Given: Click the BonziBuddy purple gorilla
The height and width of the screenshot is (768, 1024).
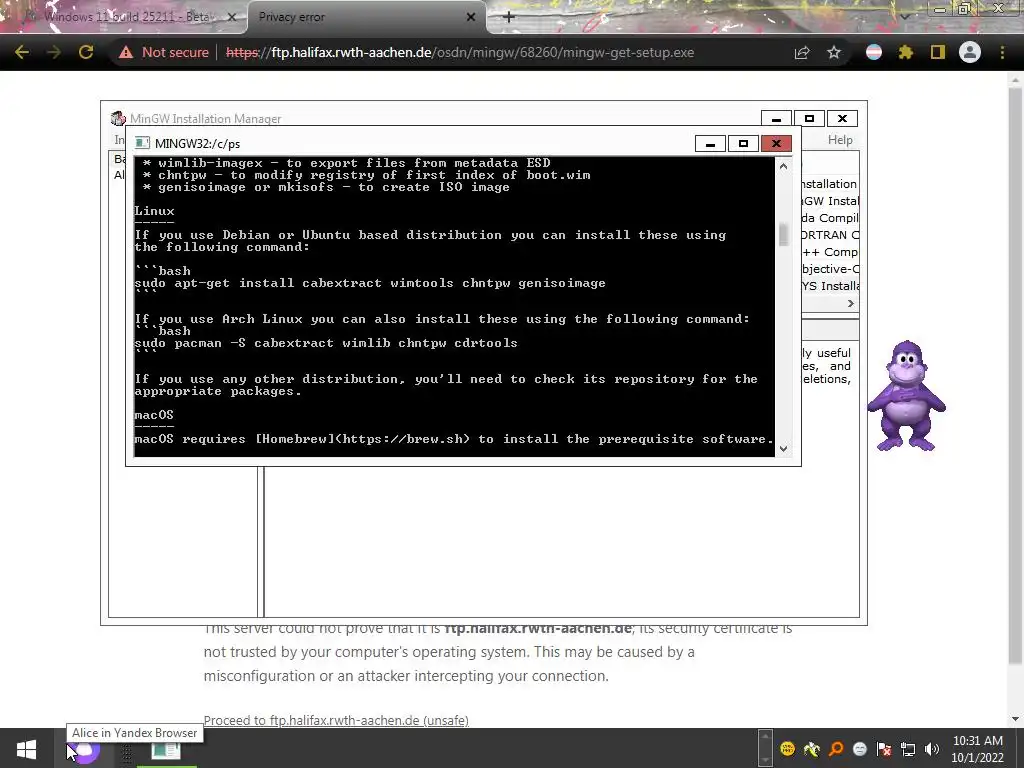Looking at the screenshot, I should (906, 396).
